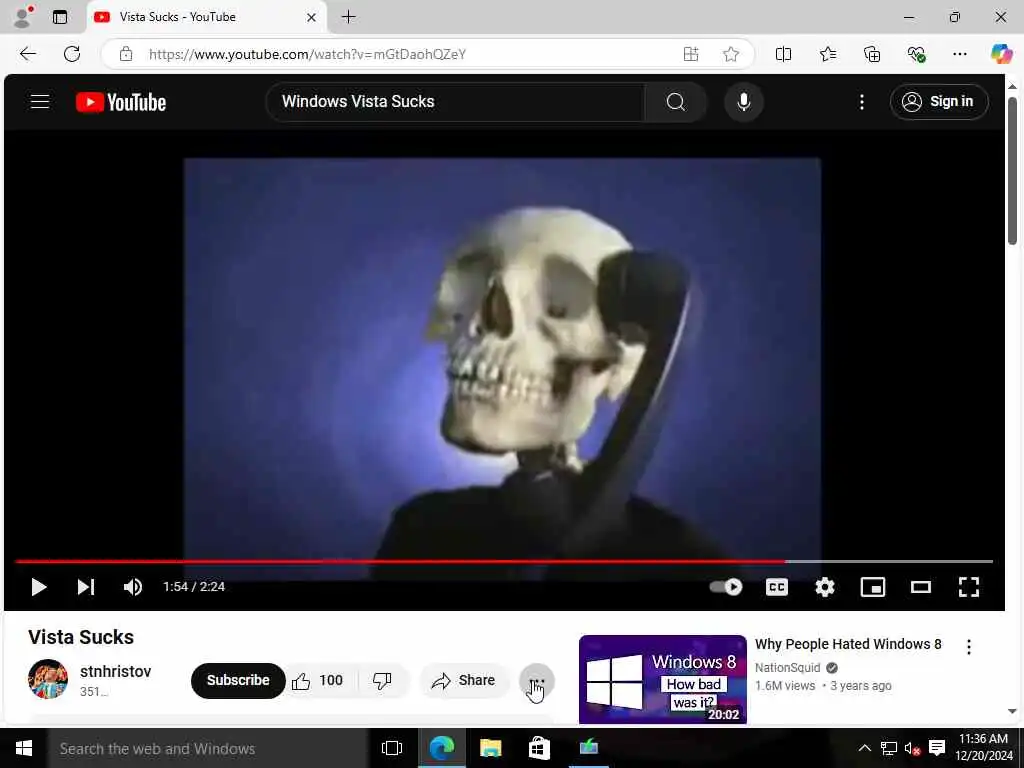Open NationSquid channel link
This screenshot has height=768, width=1024.
point(788,667)
